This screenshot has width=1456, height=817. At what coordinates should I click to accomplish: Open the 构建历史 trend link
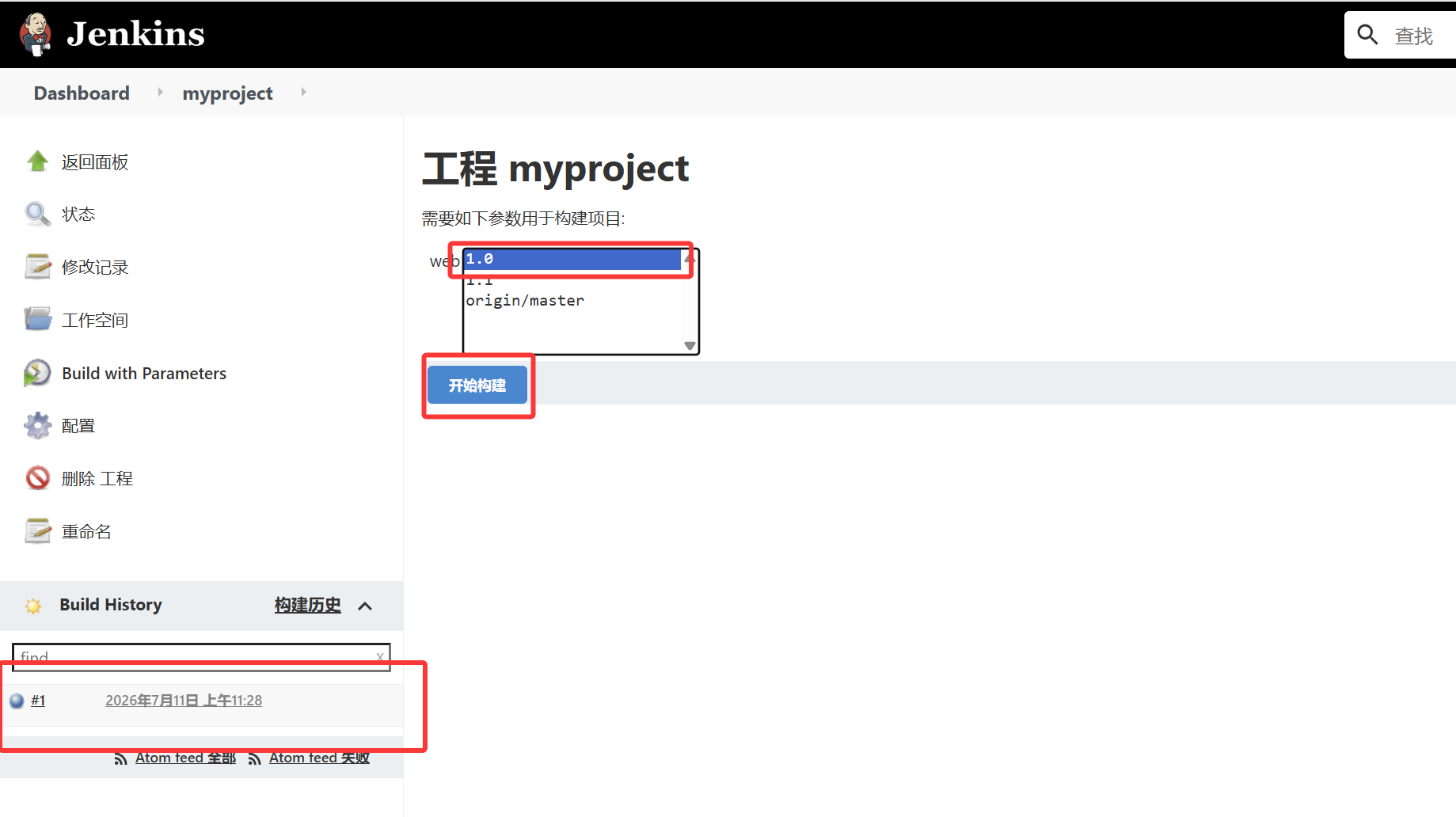[307, 605]
